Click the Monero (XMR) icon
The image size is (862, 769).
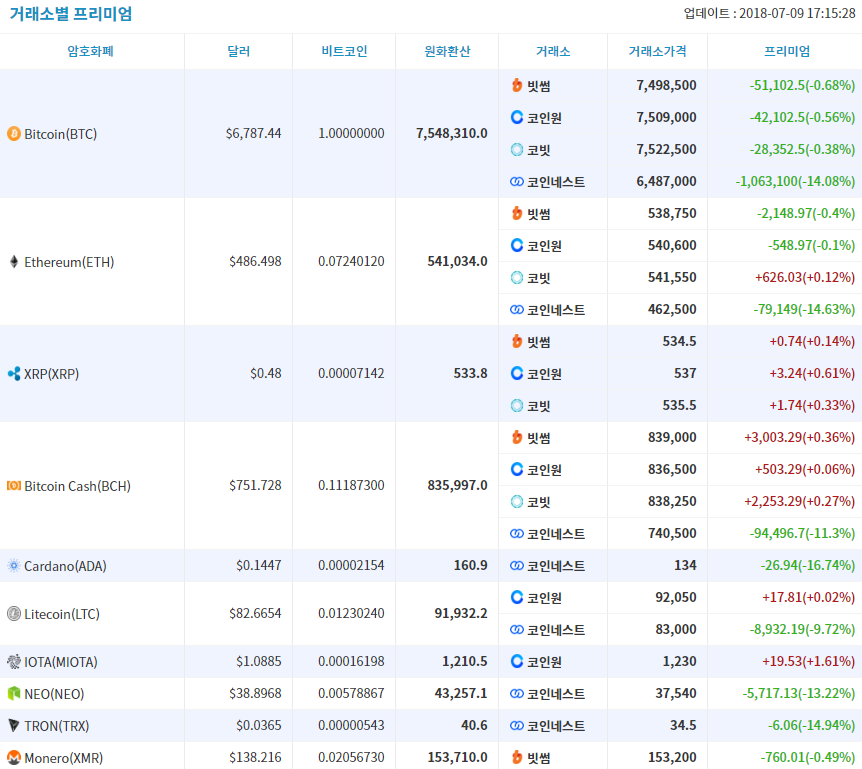pyautogui.click(x=14, y=757)
